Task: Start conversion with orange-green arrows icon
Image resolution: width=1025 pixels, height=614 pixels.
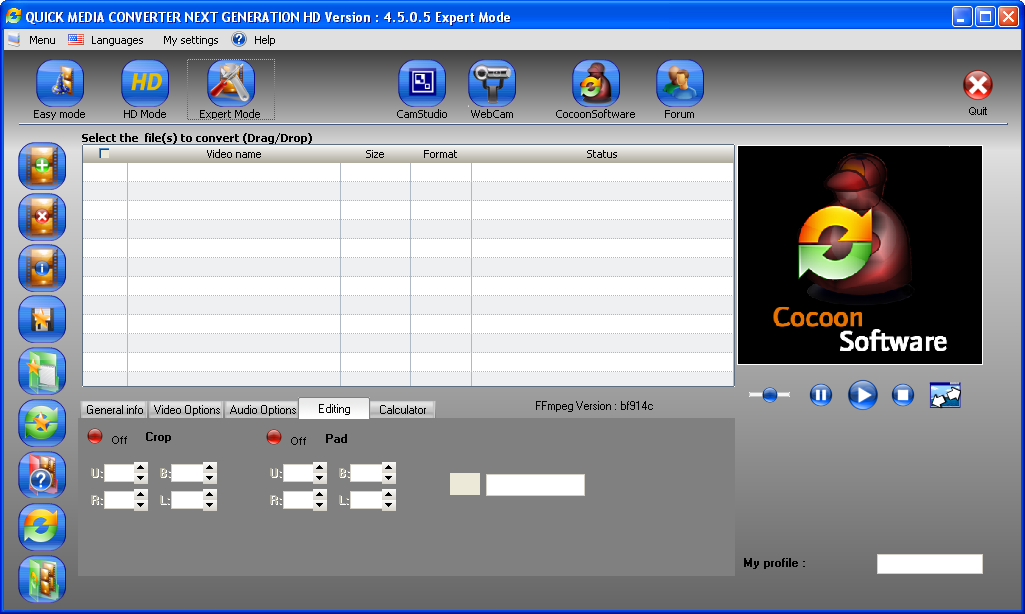Action: tap(42, 526)
